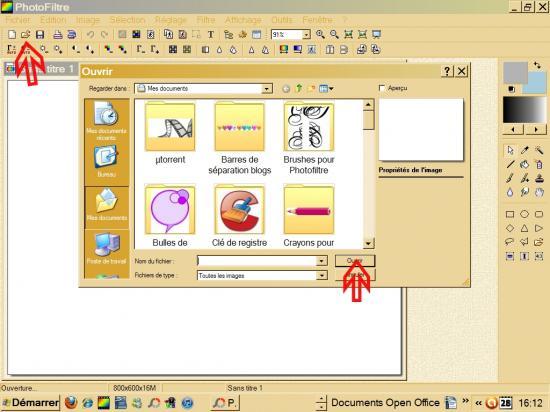Click the gradient effect icon in second toolbar row
Screen dimensions: 550x412
(297, 49)
